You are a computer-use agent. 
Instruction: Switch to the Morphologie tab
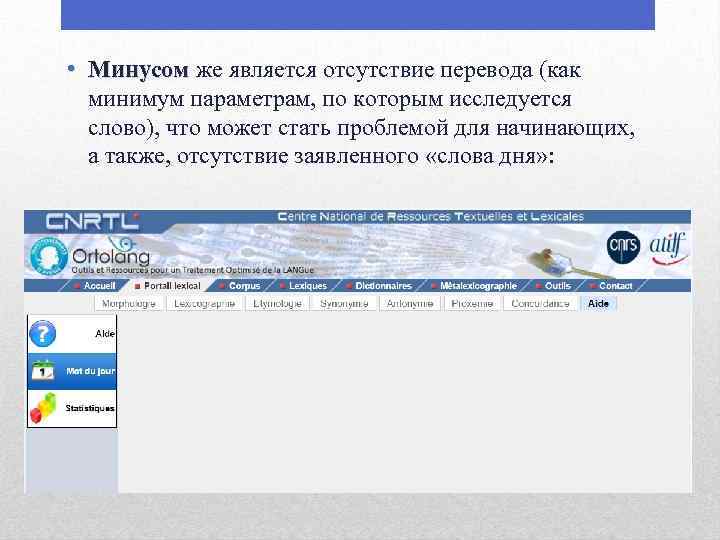129,304
